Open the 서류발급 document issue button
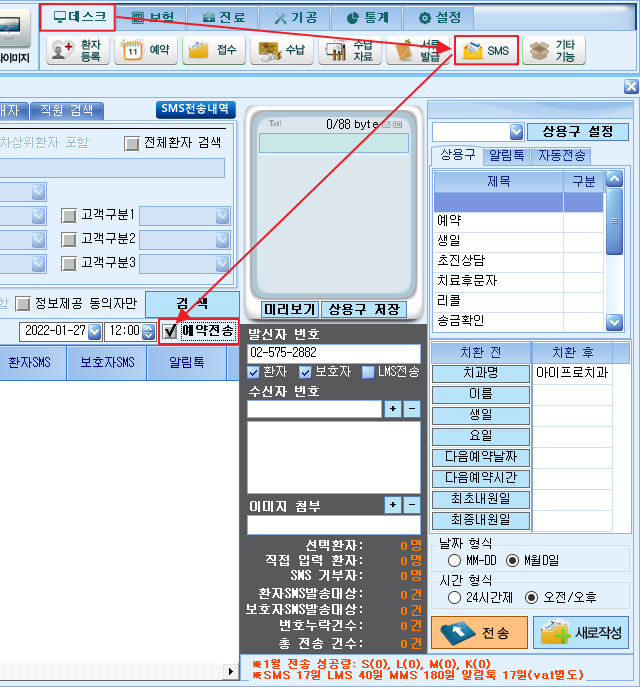This screenshot has width=640, height=687. pyautogui.click(x=418, y=50)
